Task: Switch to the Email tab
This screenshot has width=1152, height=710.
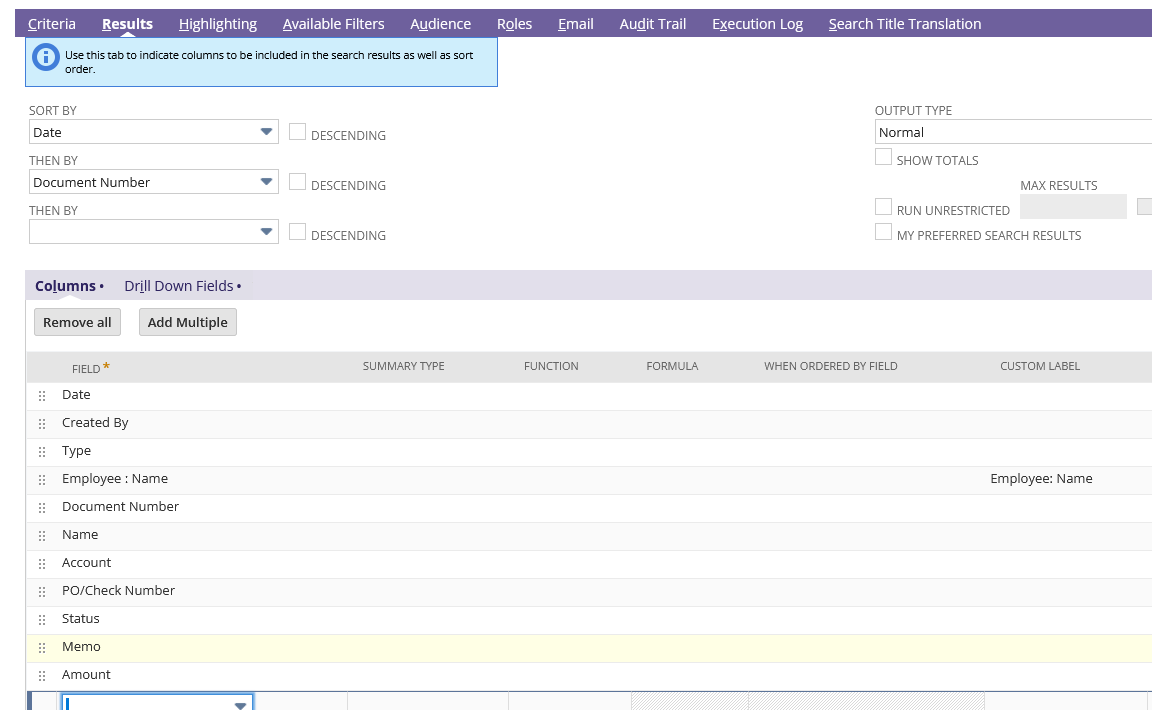Action: pos(575,24)
